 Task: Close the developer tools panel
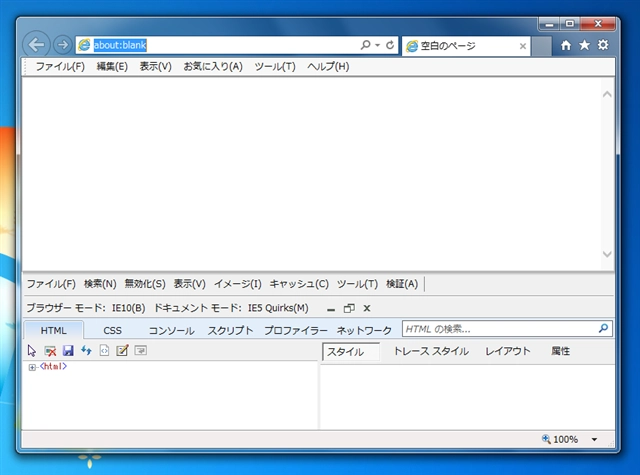367,308
